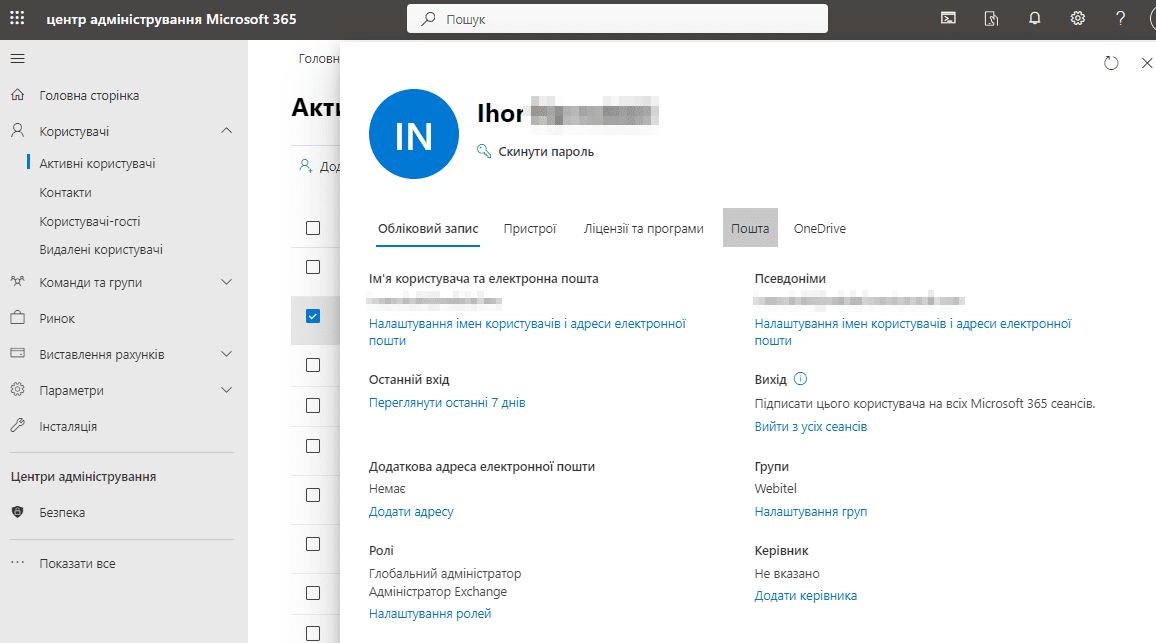Click Налаштування ролей link
The image size is (1156, 643).
click(x=430, y=614)
